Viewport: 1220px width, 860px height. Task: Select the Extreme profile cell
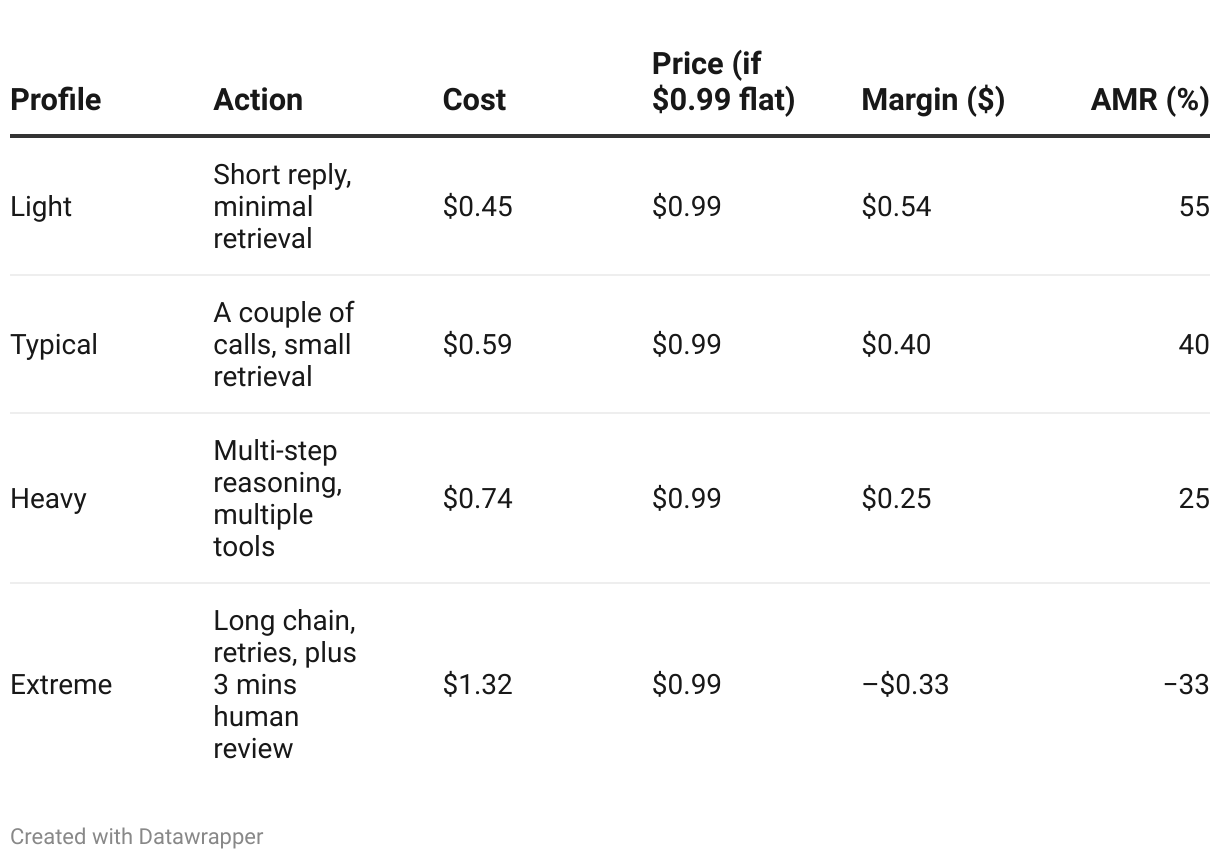coord(61,685)
